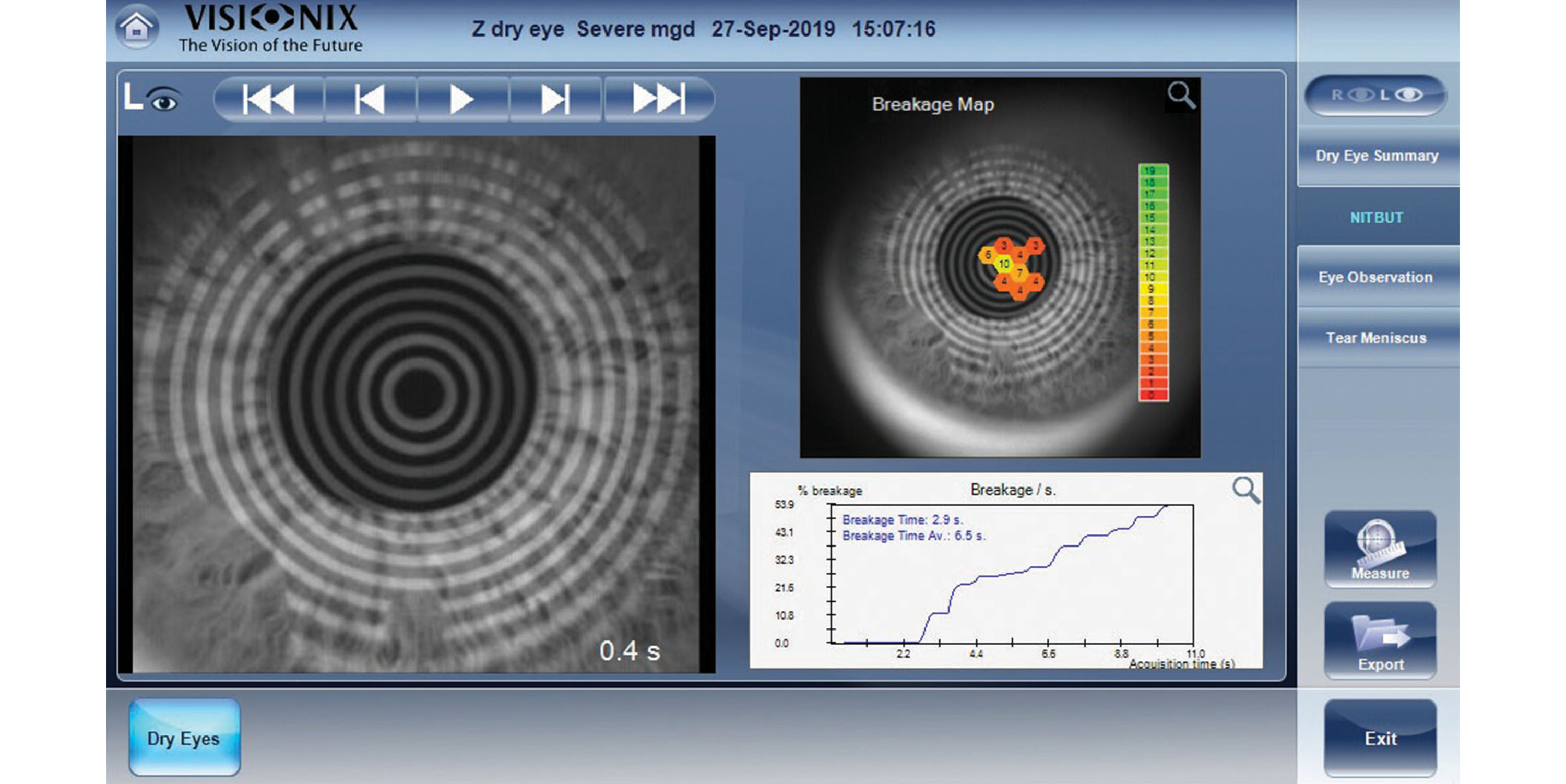This screenshot has width=1566, height=784.
Task: Skip to last frame of video
Action: pos(658,99)
